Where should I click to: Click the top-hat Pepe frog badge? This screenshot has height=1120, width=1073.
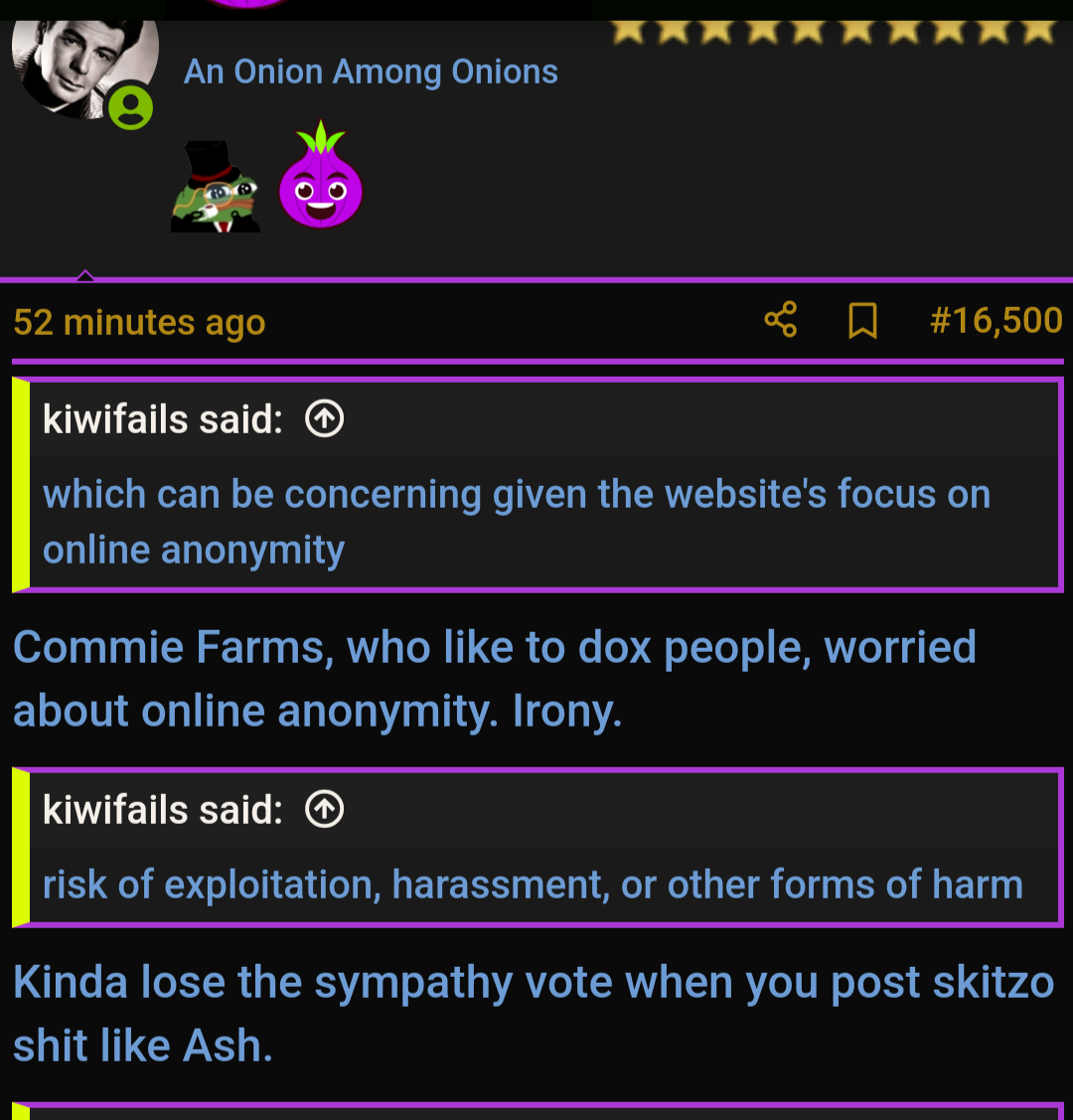216,187
